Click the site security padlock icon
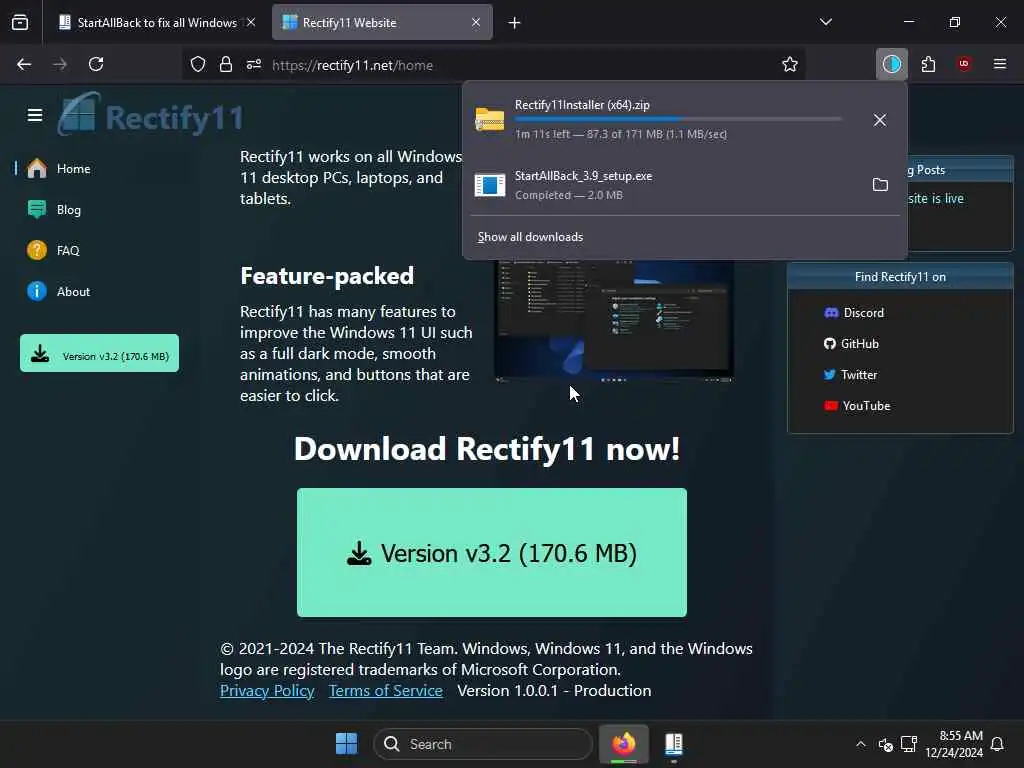Image resolution: width=1024 pixels, height=768 pixels. pyautogui.click(x=226, y=65)
